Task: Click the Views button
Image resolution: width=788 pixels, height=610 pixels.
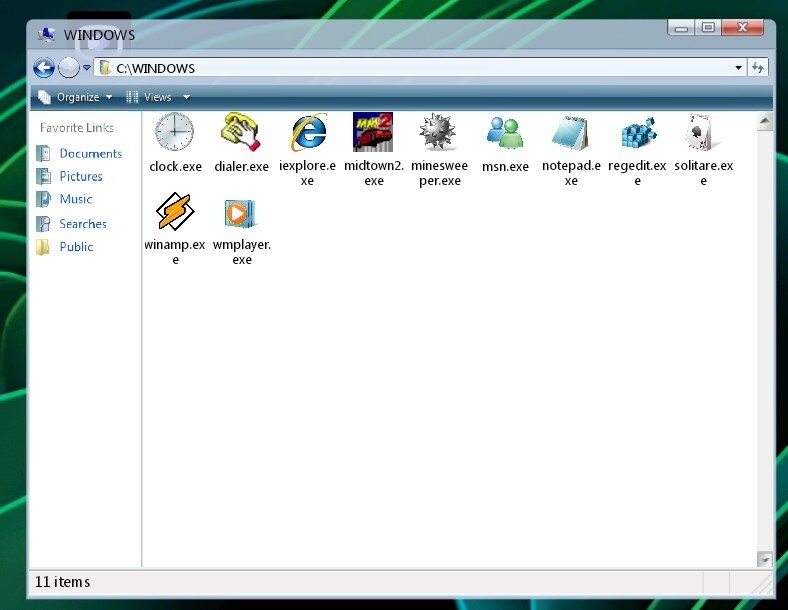Action: click(149, 97)
